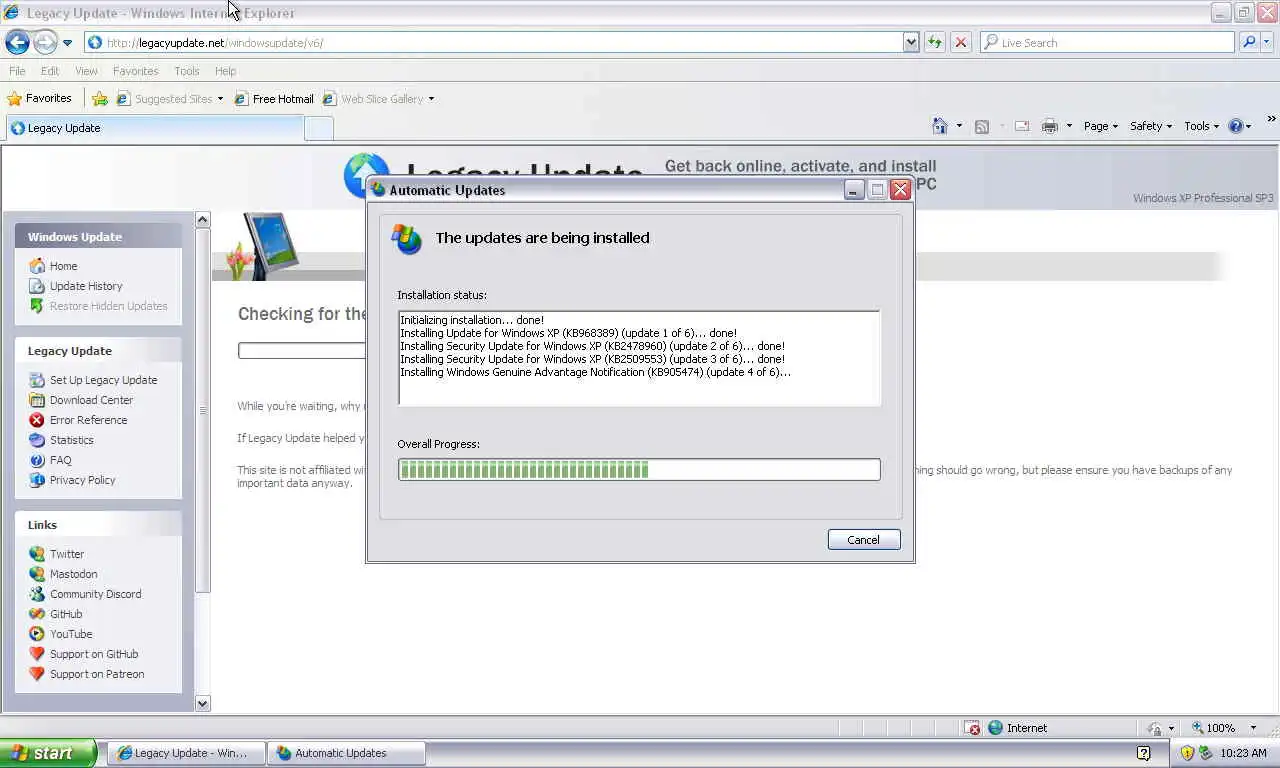1280x768 pixels.
Task: Open Set Up Legacy Update link
Action: (103, 380)
